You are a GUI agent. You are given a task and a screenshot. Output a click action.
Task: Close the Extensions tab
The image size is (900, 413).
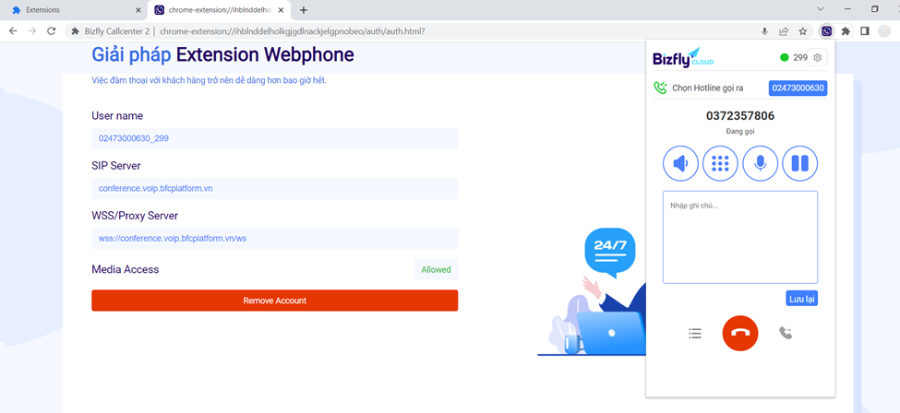[138, 10]
